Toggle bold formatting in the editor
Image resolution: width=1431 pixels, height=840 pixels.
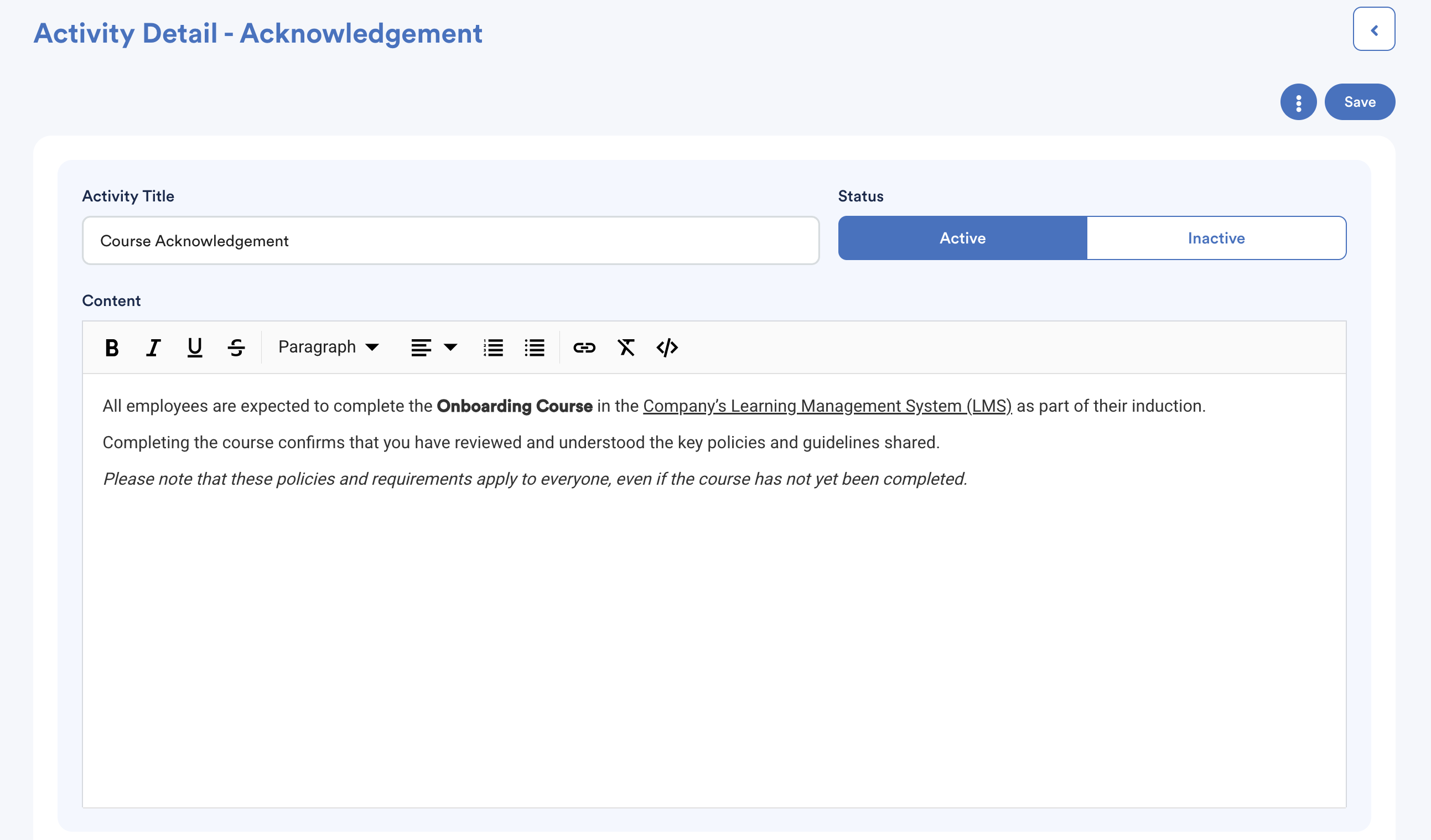112,347
